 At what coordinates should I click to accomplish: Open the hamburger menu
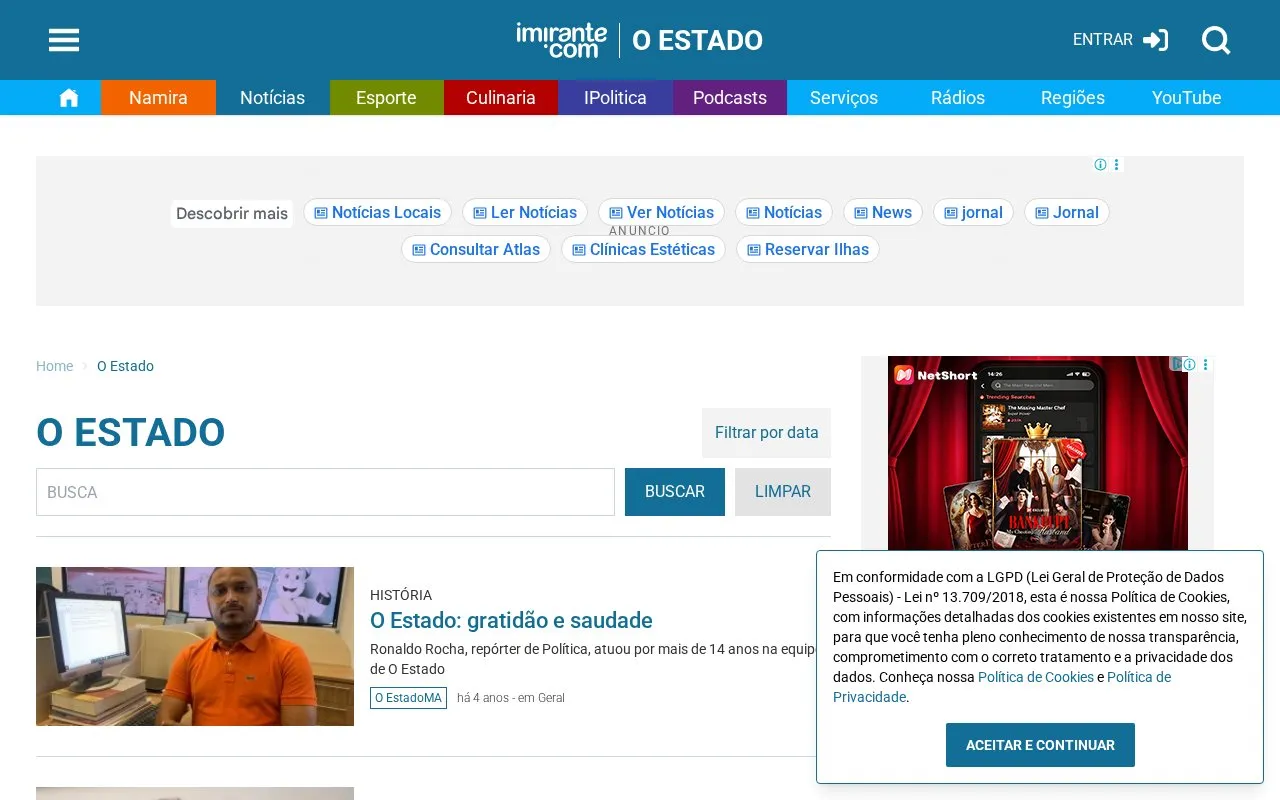pos(64,40)
